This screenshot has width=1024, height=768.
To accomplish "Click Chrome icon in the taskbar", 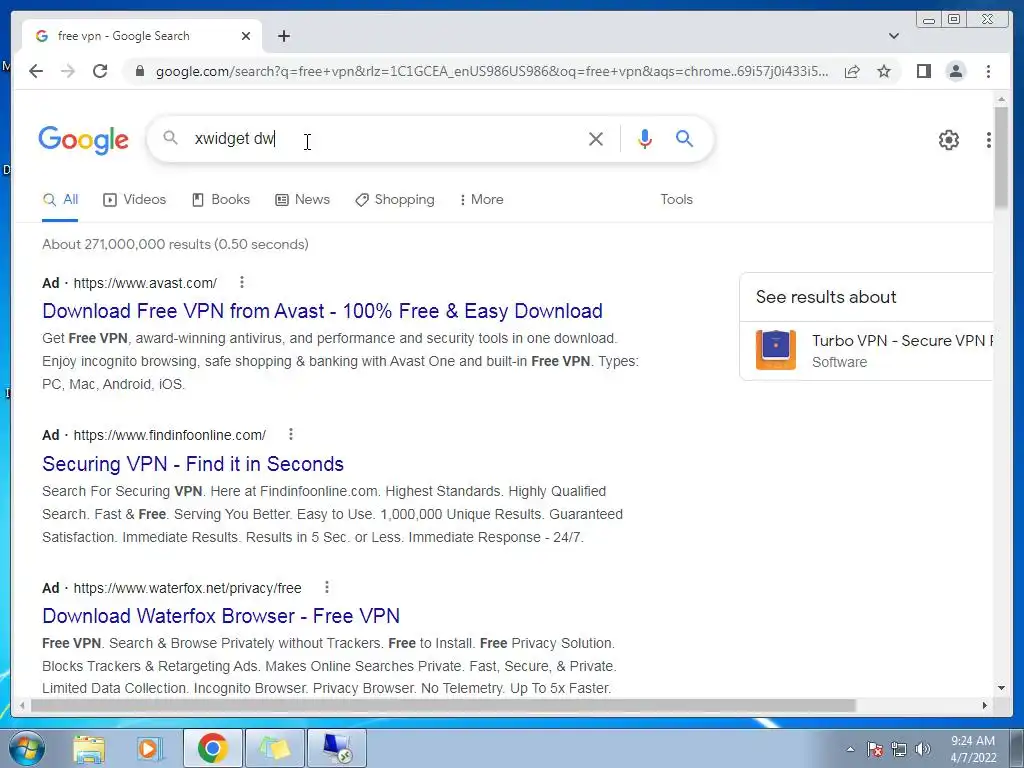I will 212,748.
